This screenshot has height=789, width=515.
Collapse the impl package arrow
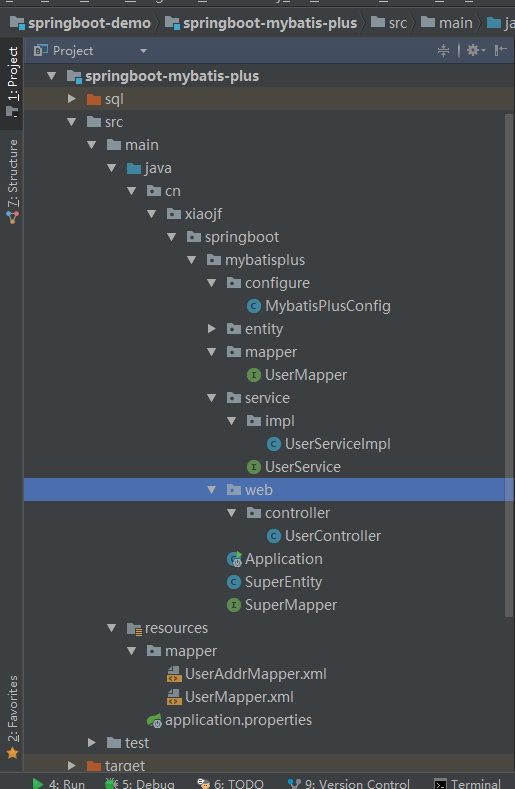tap(232, 421)
